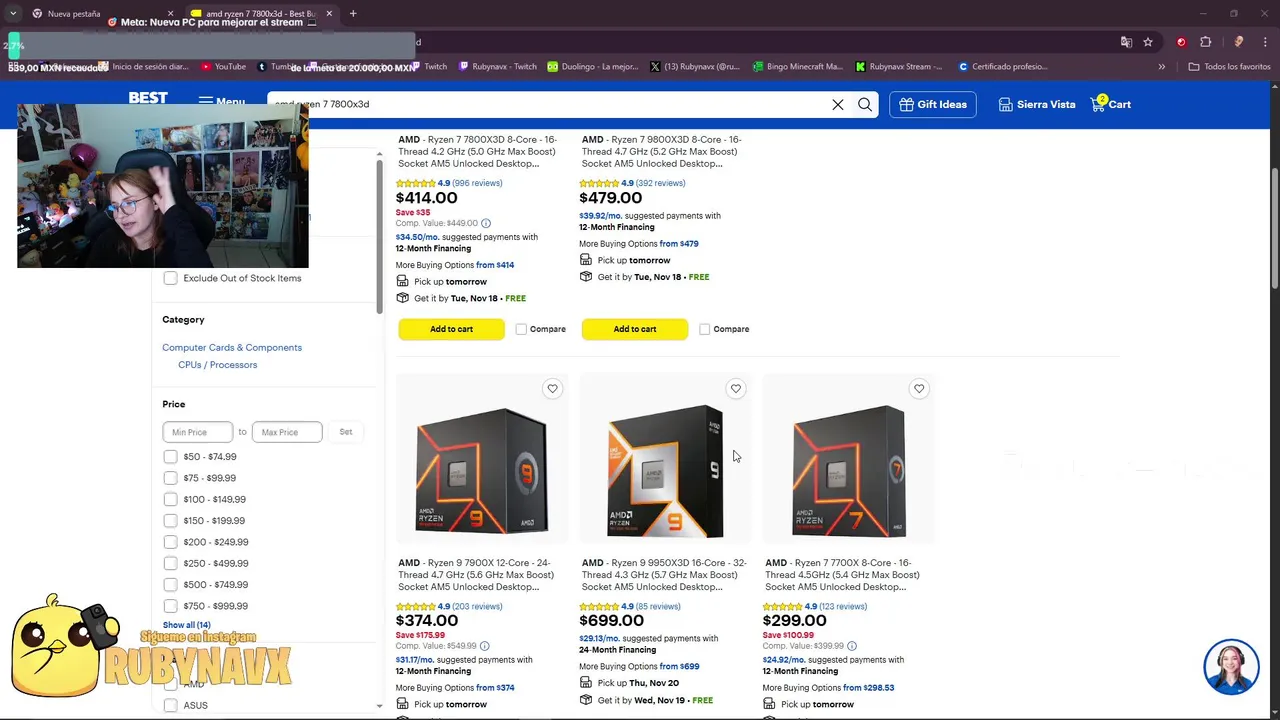Toggle Exclude Out of Stock Items checkbox

point(170,278)
